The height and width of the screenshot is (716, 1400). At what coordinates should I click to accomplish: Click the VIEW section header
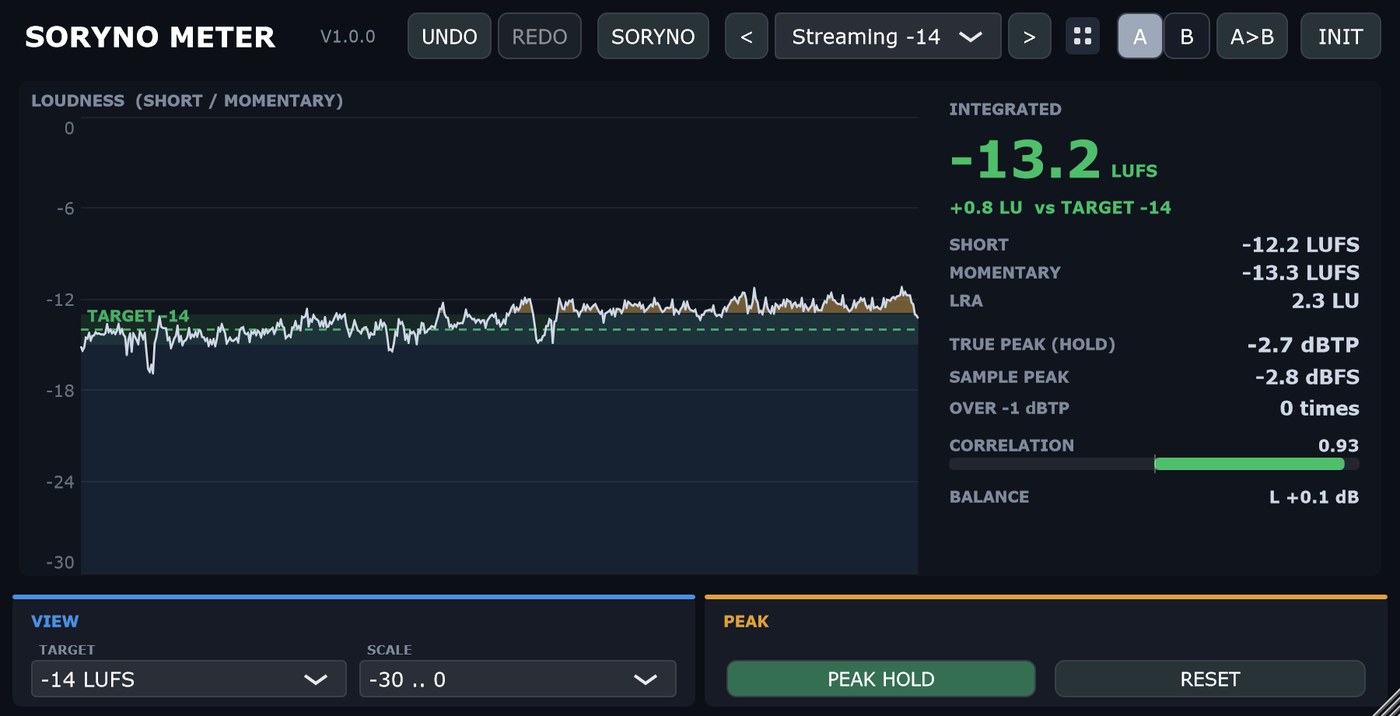(x=55, y=622)
